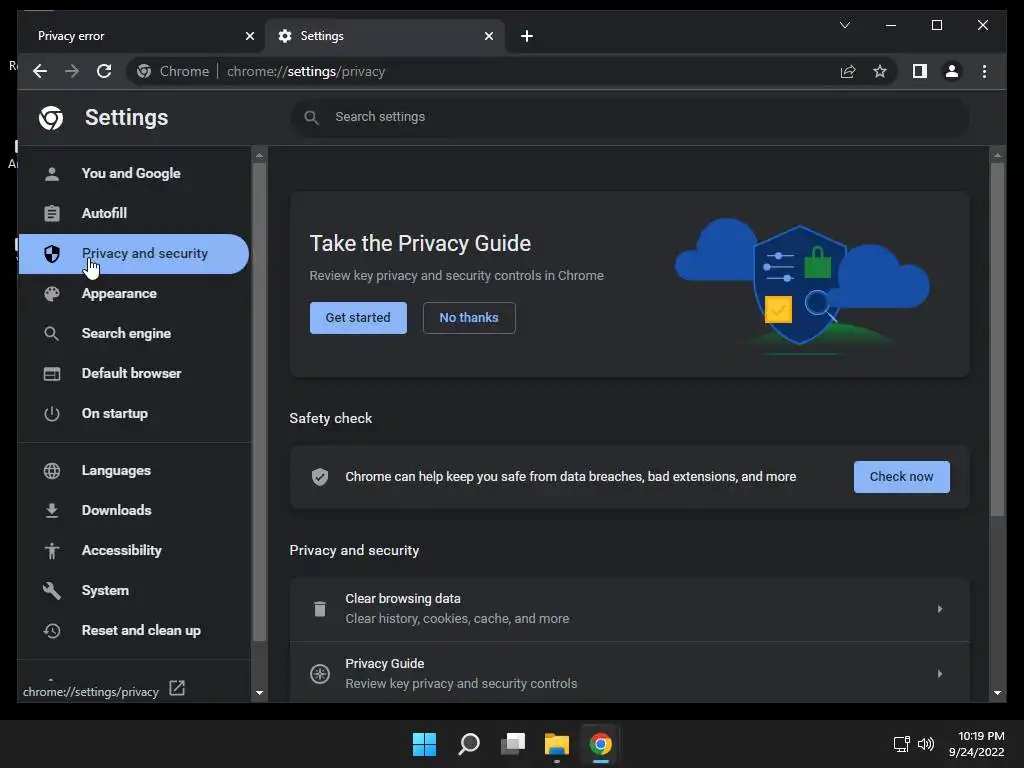Click the sidebar scrollbar down arrow

pos(259,693)
